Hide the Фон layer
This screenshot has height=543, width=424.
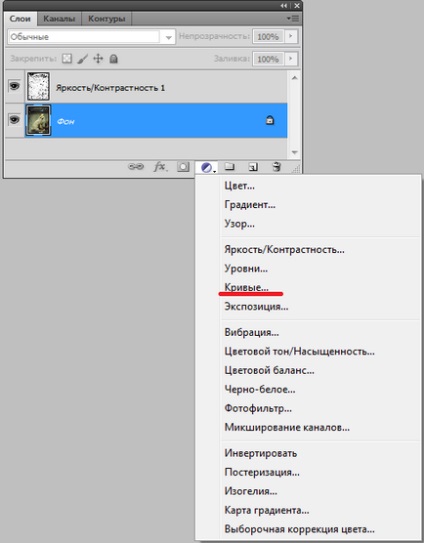click(x=14, y=120)
